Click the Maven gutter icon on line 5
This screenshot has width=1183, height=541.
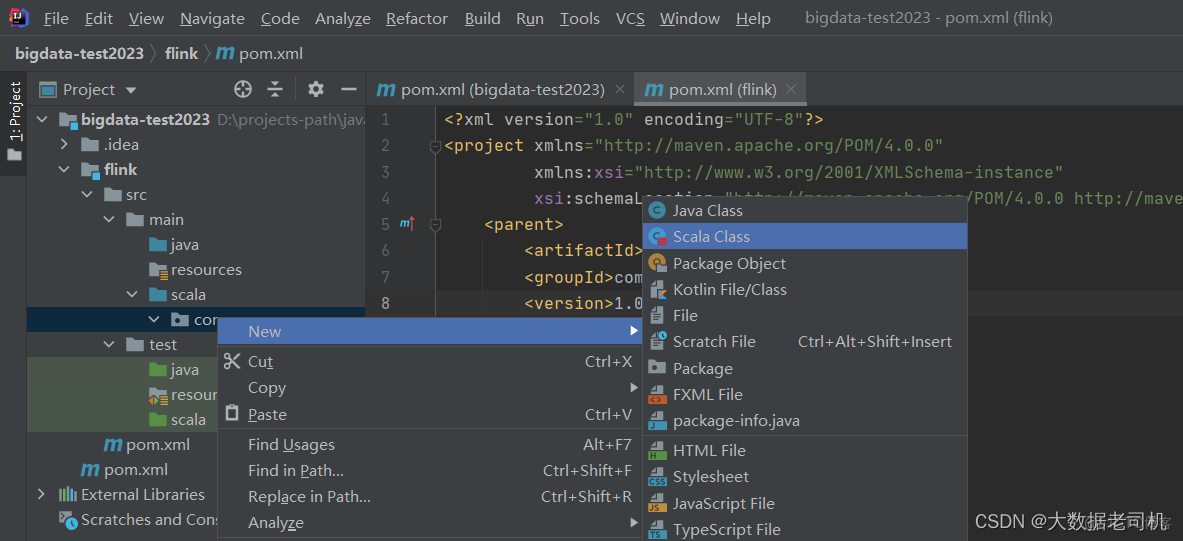pyautogui.click(x=407, y=224)
